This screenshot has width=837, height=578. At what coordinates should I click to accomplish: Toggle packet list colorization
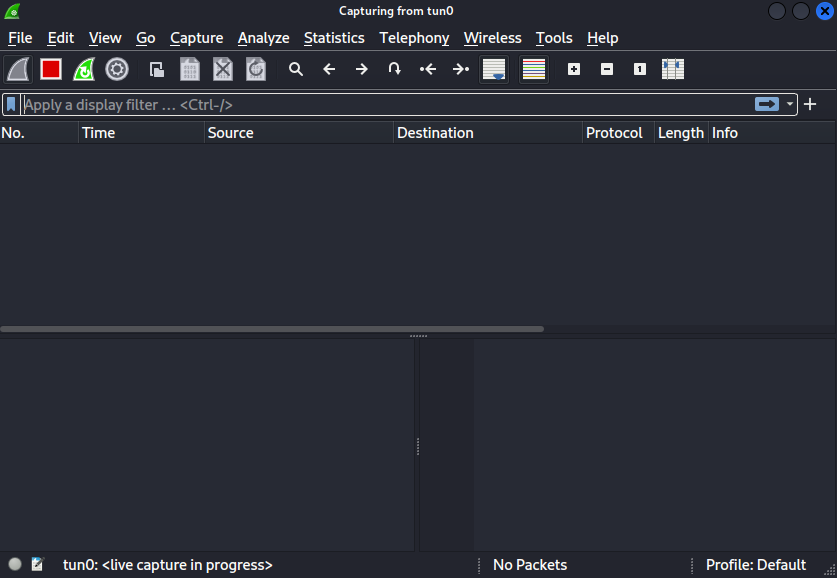534,69
